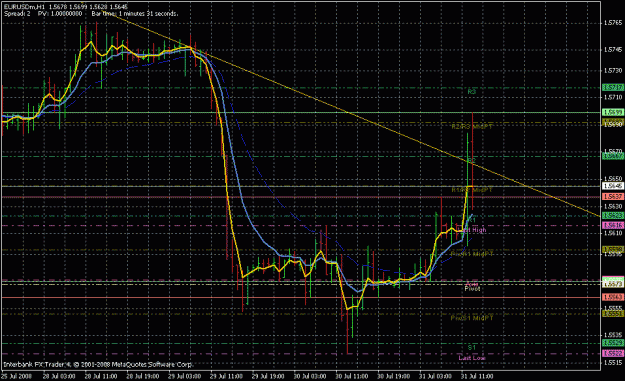Click the '30 Jul 19:00' time axis label
The width and height of the screenshot is (625, 381).
click(393, 376)
